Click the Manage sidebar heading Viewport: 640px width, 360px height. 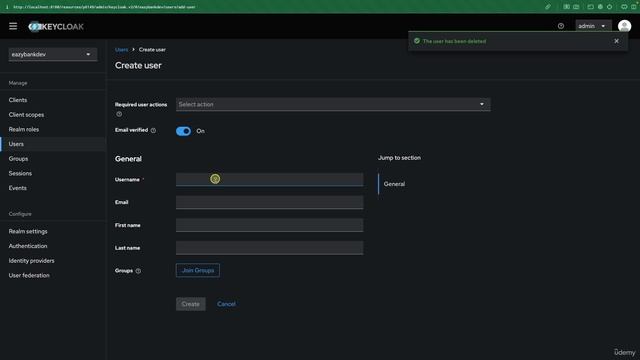[18, 83]
